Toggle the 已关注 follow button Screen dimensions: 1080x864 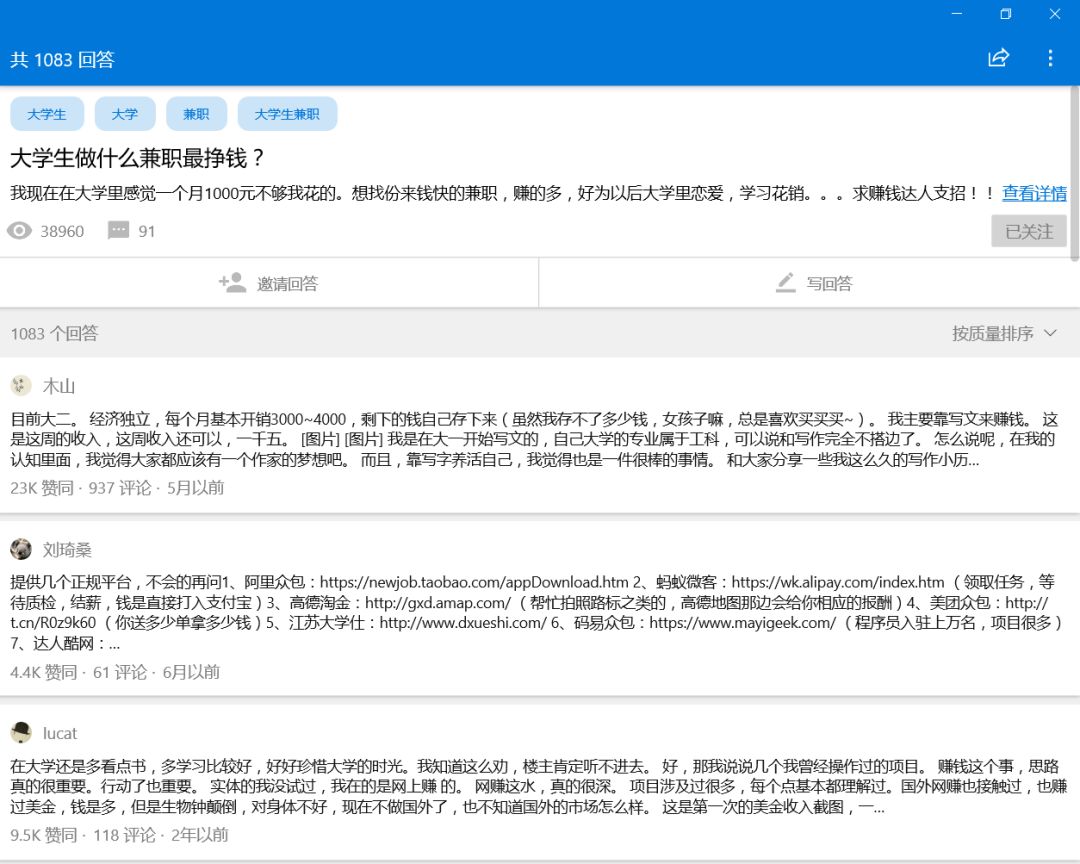tap(1028, 231)
